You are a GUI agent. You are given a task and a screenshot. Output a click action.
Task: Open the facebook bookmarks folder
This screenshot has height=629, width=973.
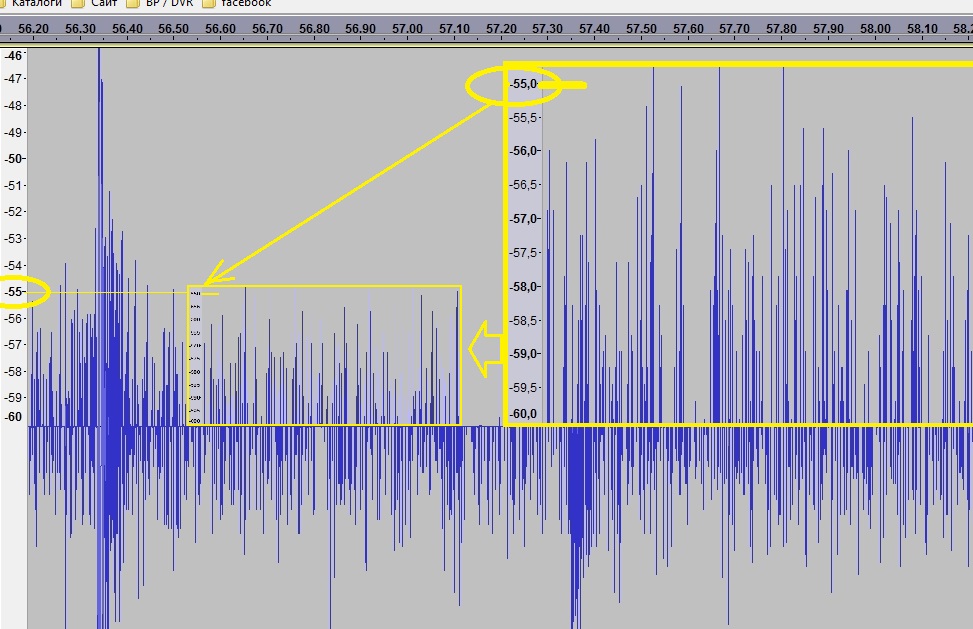click(x=244, y=4)
